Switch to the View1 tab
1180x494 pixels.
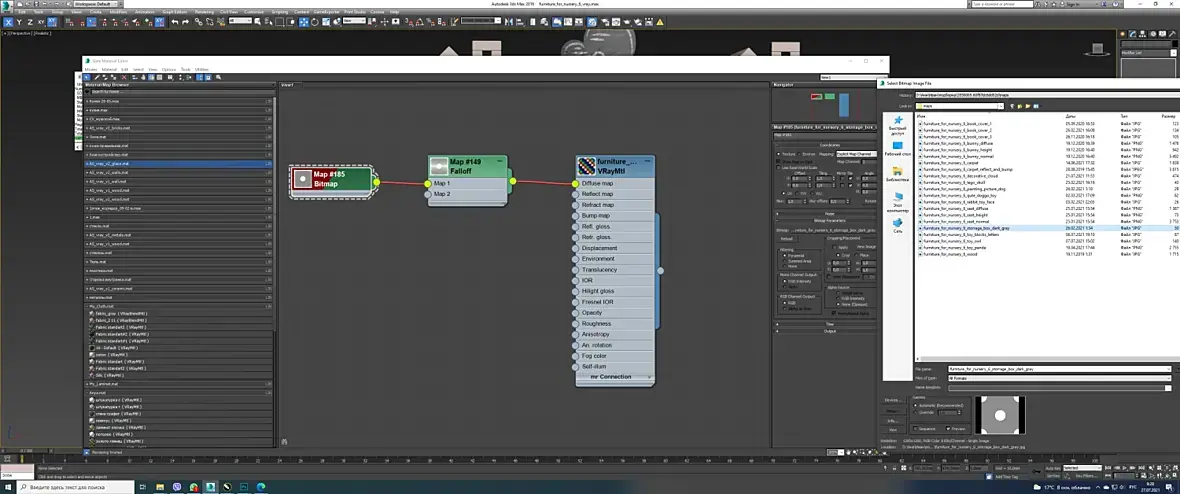(x=288, y=85)
